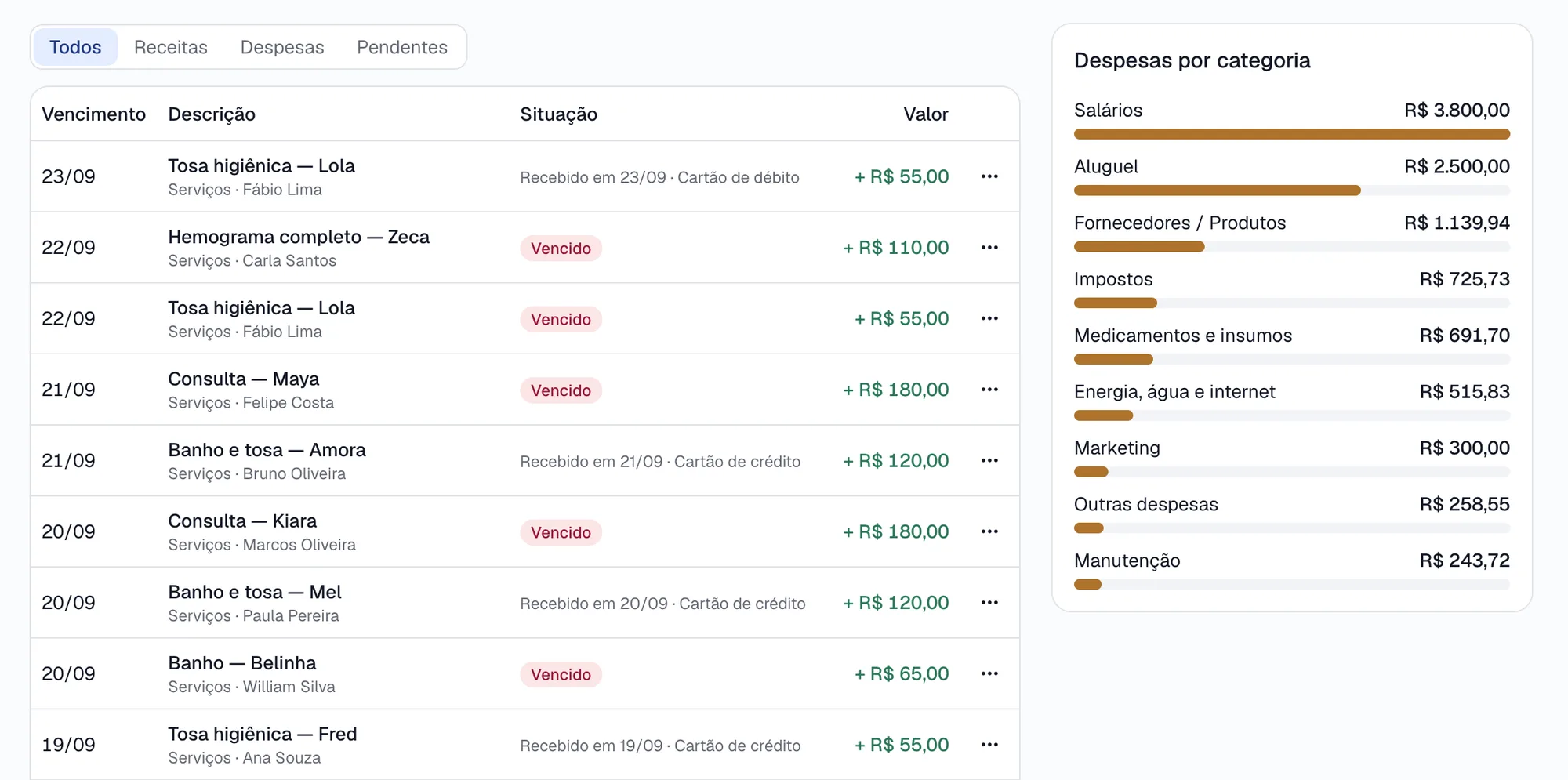Click 'Banho — Belinha' description
1568x780 pixels.
(242, 663)
